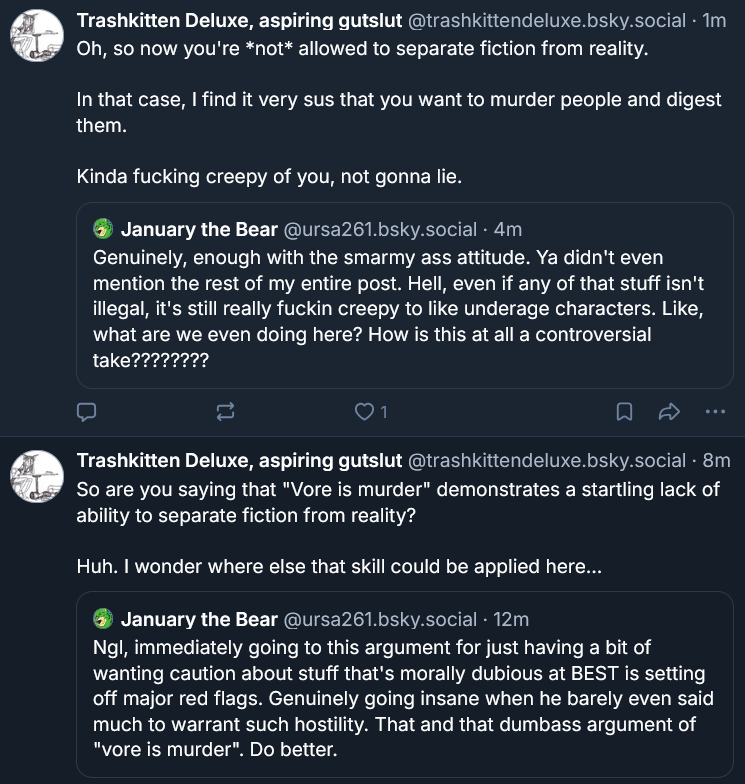
Task: Click top Trashkitten Deluxe profile avatar
Action: [38, 38]
